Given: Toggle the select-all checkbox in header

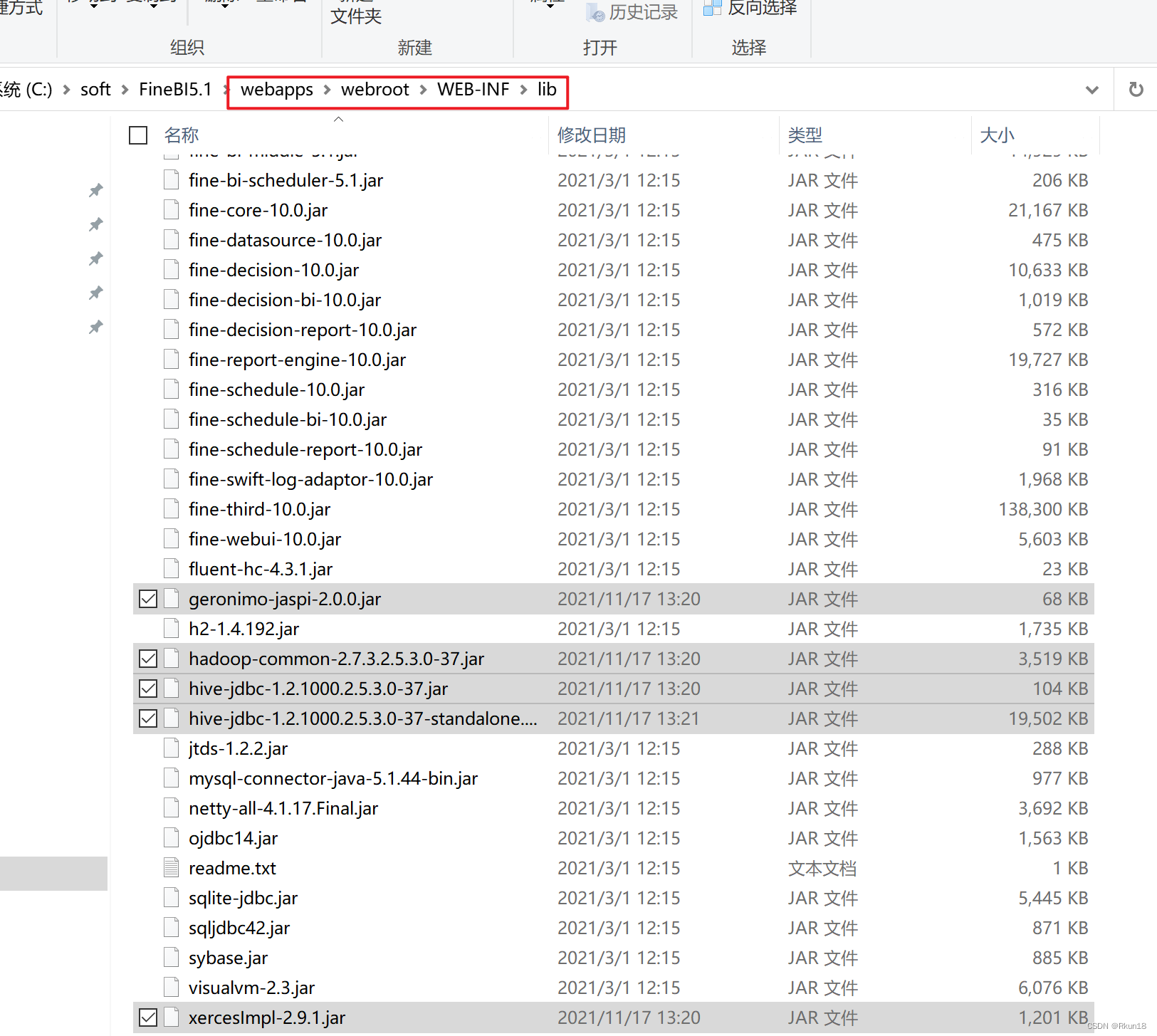Looking at the screenshot, I should [138, 135].
